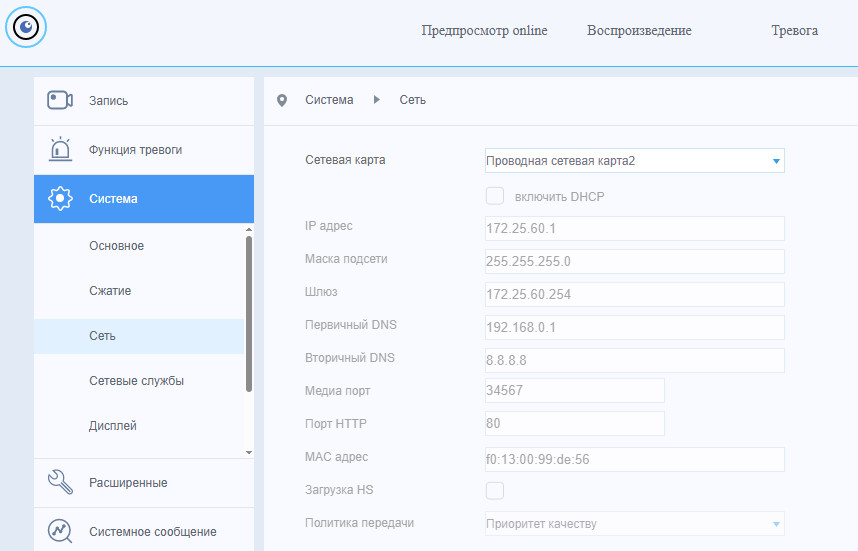Image resolution: width=858 pixels, height=551 pixels.
Task: Go to the Тревога section
Action: (x=794, y=31)
